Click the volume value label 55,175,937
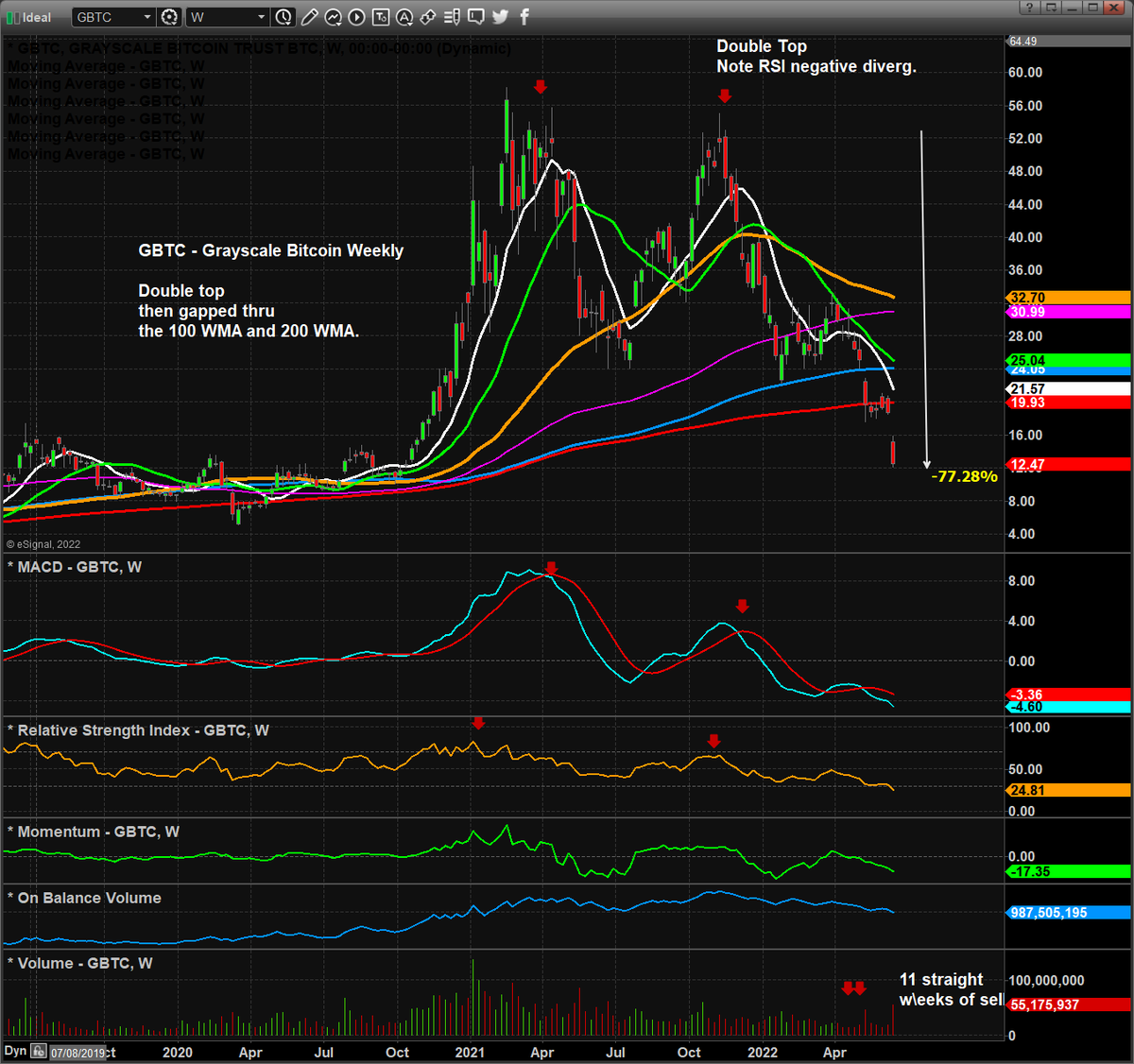The image size is (1134, 1064). [x=1069, y=1004]
